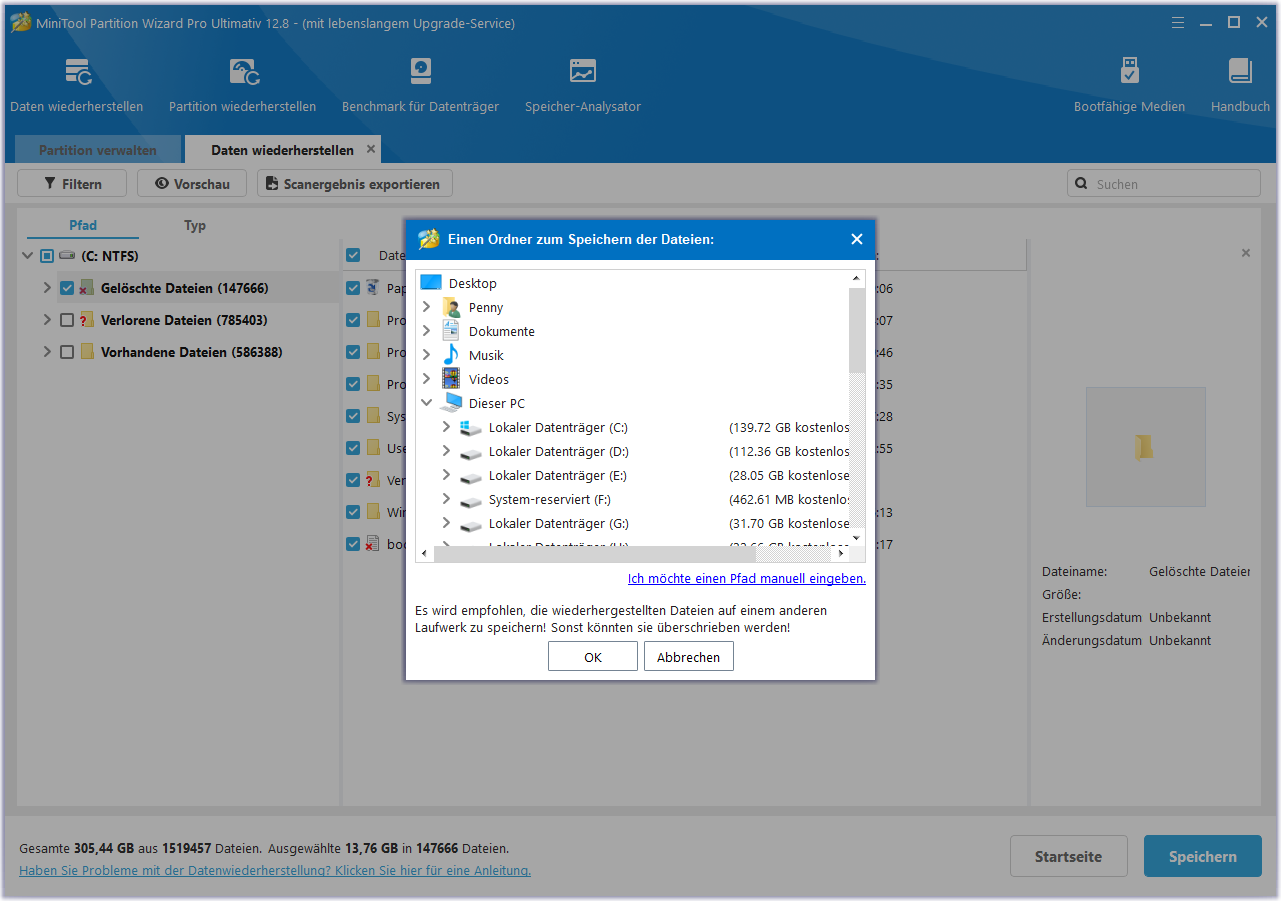Image resolution: width=1281 pixels, height=901 pixels.
Task: Collapse the C: NTFS tree node
Action: coord(27,256)
